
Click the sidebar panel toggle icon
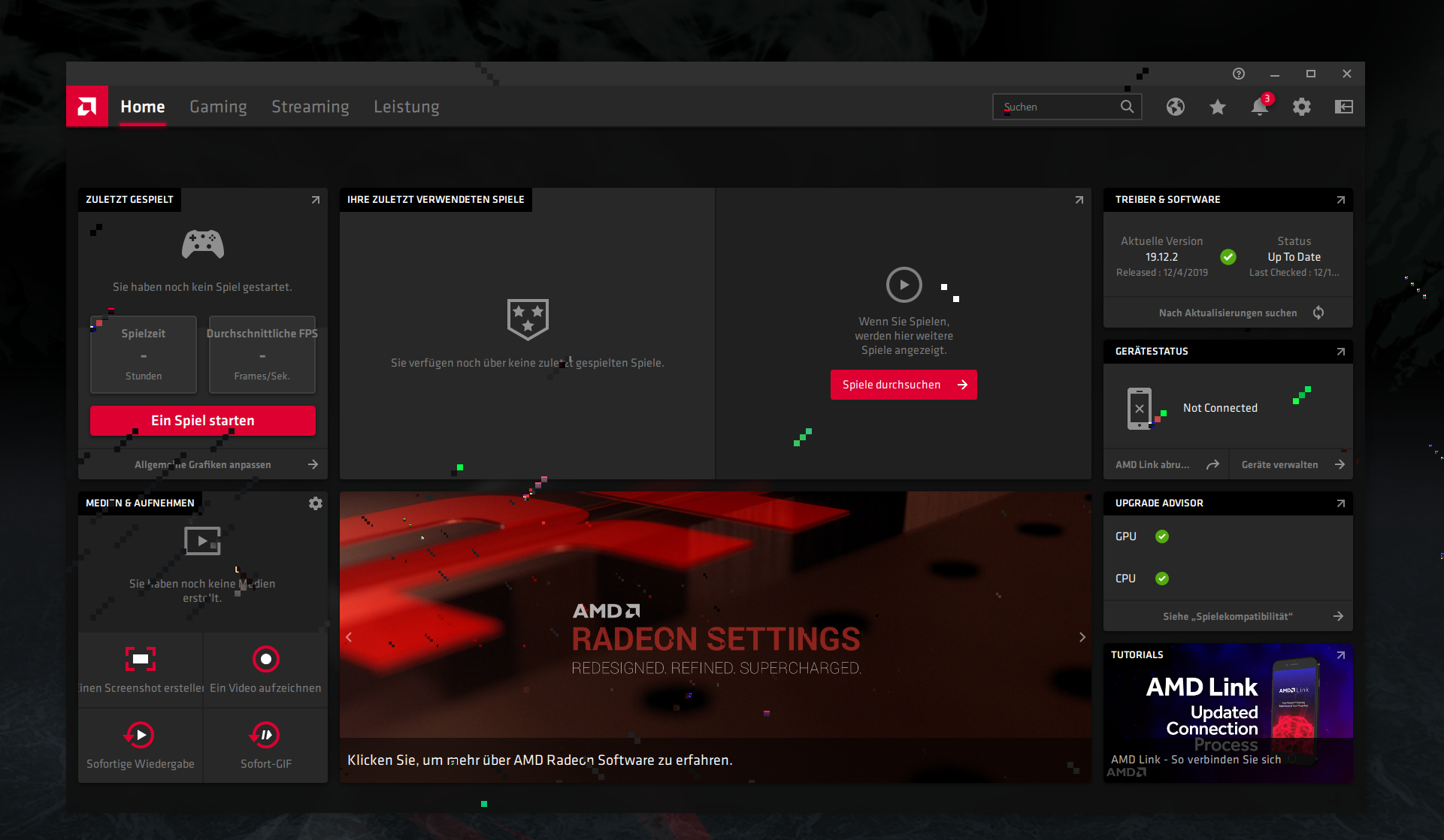click(x=1344, y=107)
